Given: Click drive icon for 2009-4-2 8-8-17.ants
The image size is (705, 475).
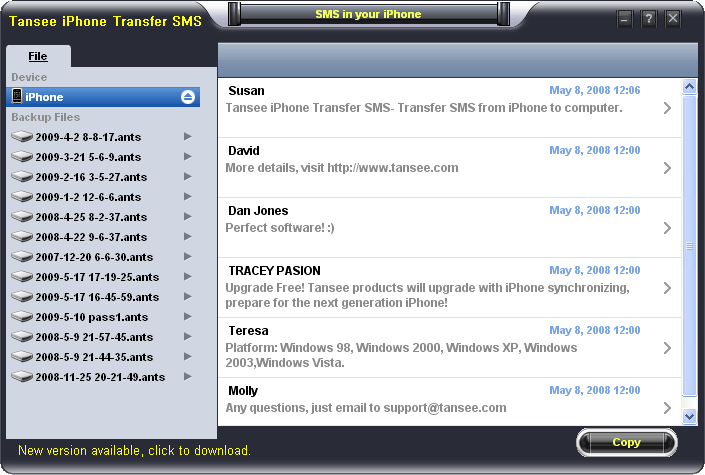Looking at the screenshot, I should click(22, 136).
